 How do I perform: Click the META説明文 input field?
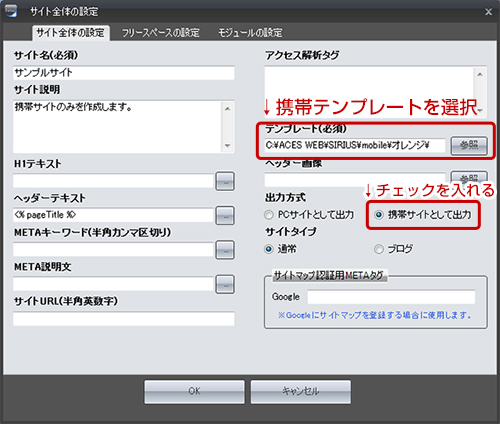113,284
